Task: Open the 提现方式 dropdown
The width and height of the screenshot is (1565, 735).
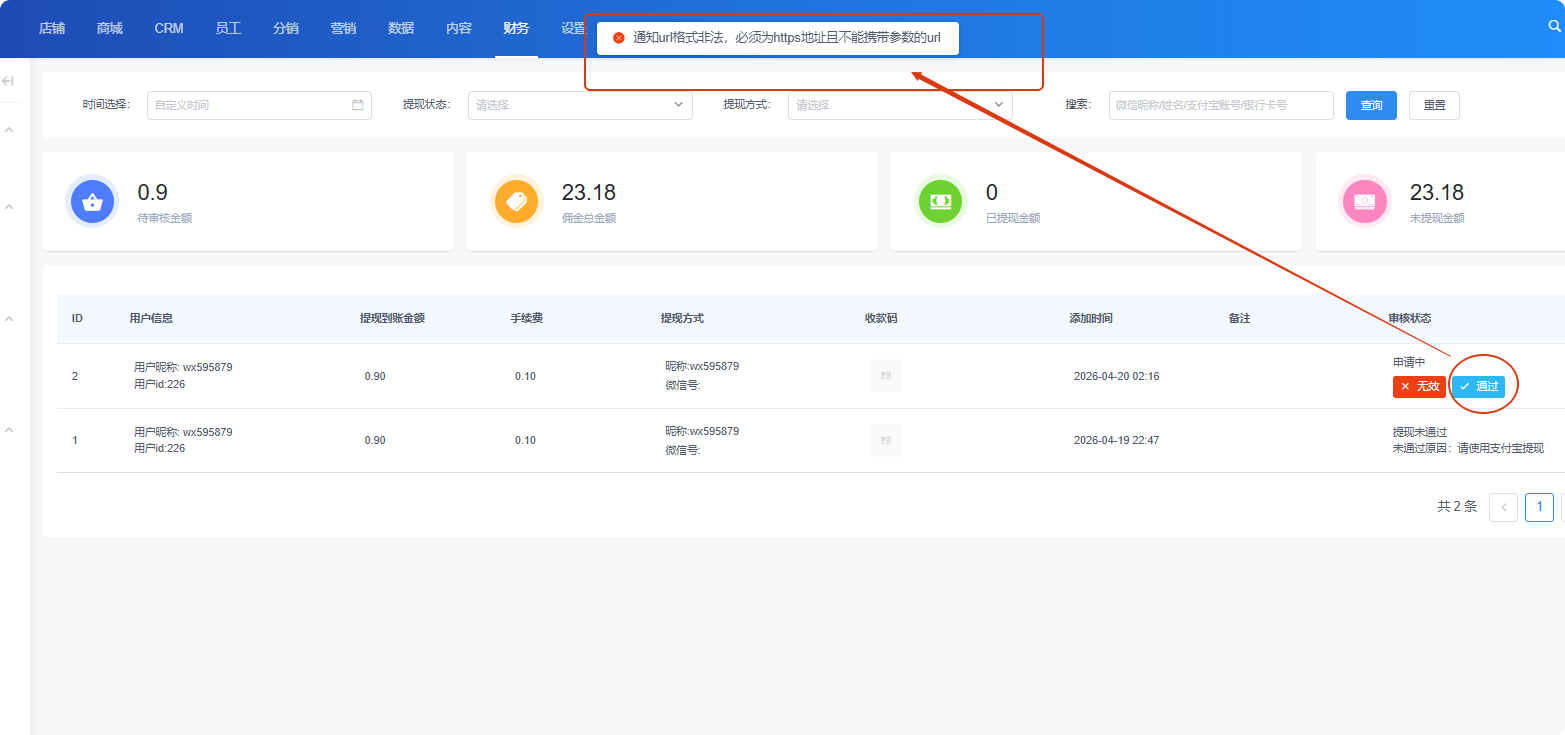Action: pos(900,105)
